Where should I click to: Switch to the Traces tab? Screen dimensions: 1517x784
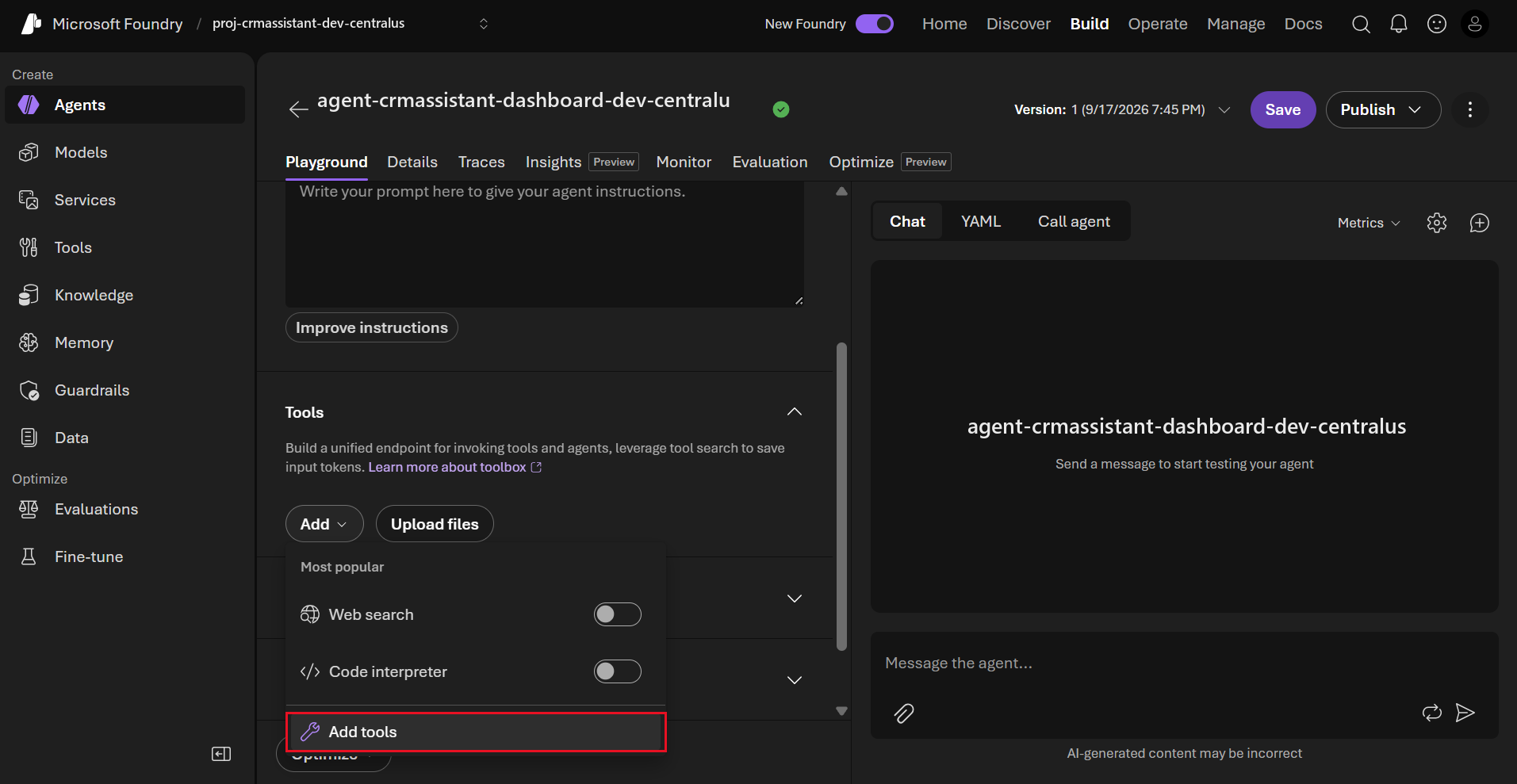(481, 162)
